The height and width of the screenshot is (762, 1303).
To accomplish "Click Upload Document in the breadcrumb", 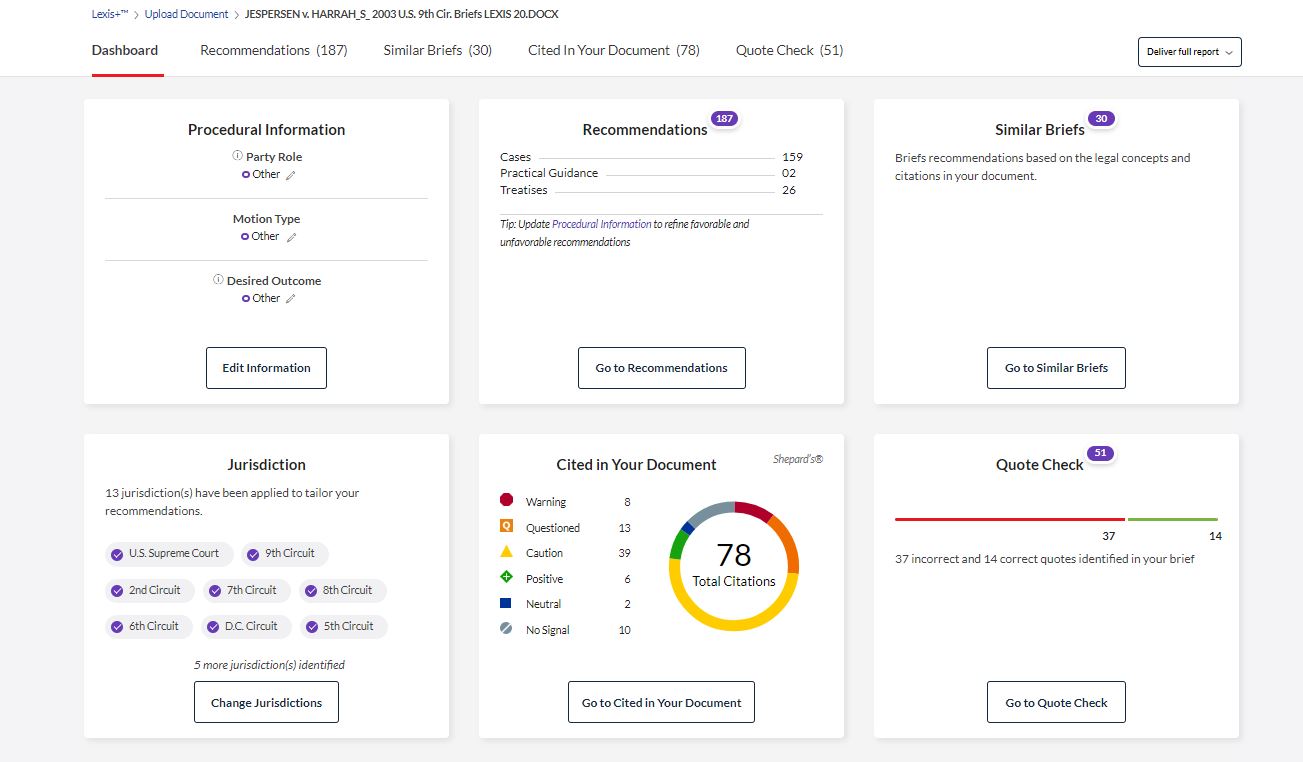I will click(x=186, y=14).
